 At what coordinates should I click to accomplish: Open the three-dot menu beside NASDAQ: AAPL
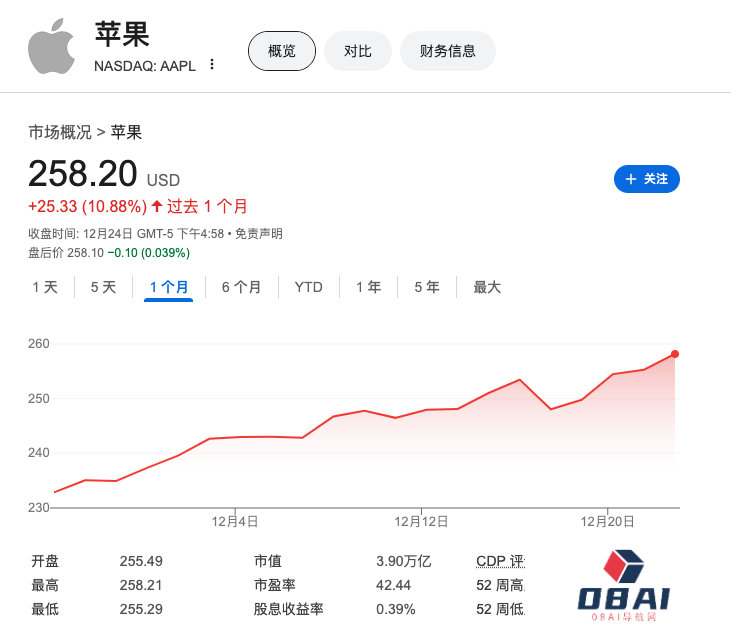pyautogui.click(x=212, y=65)
